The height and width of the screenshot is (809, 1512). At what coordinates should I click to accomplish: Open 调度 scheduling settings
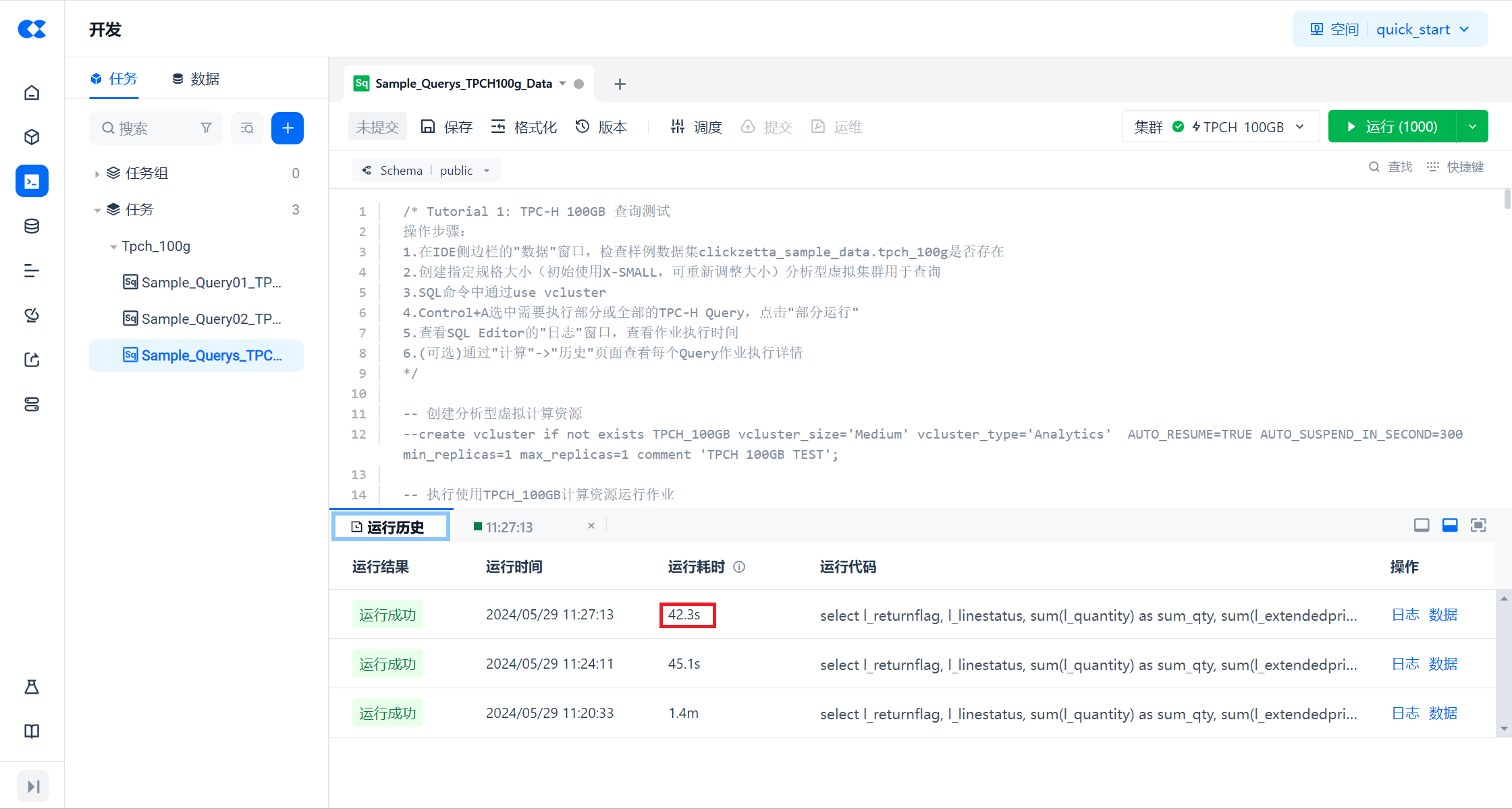click(x=697, y=127)
